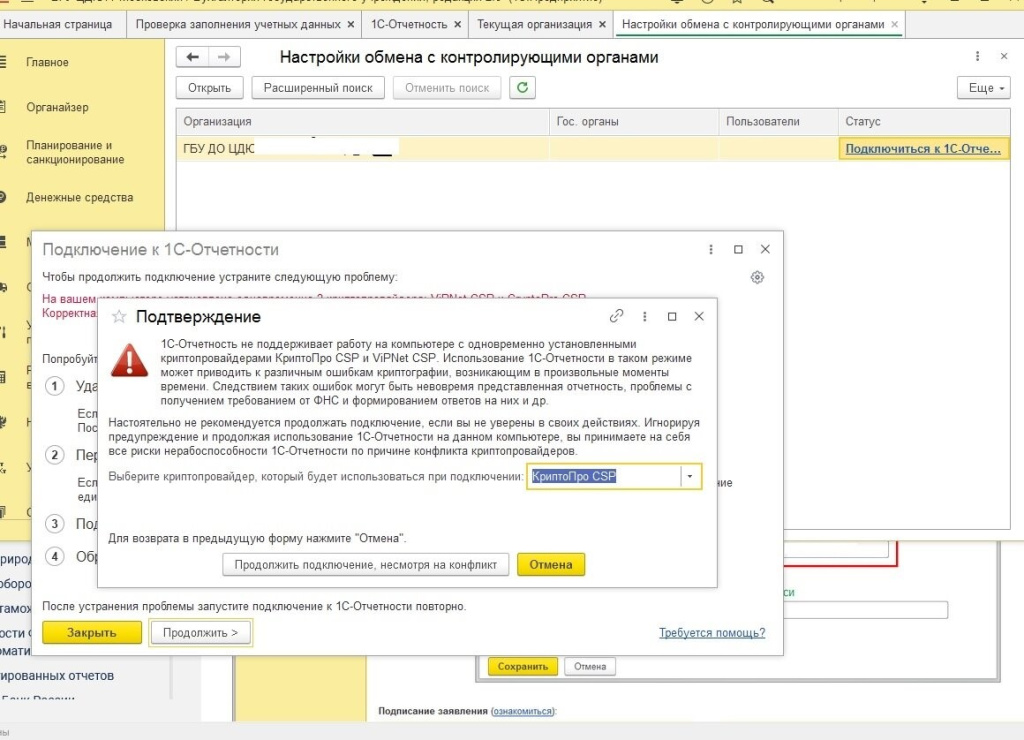Click the back navigation arrow
This screenshot has height=740, width=1024.
(x=192, y=58)
